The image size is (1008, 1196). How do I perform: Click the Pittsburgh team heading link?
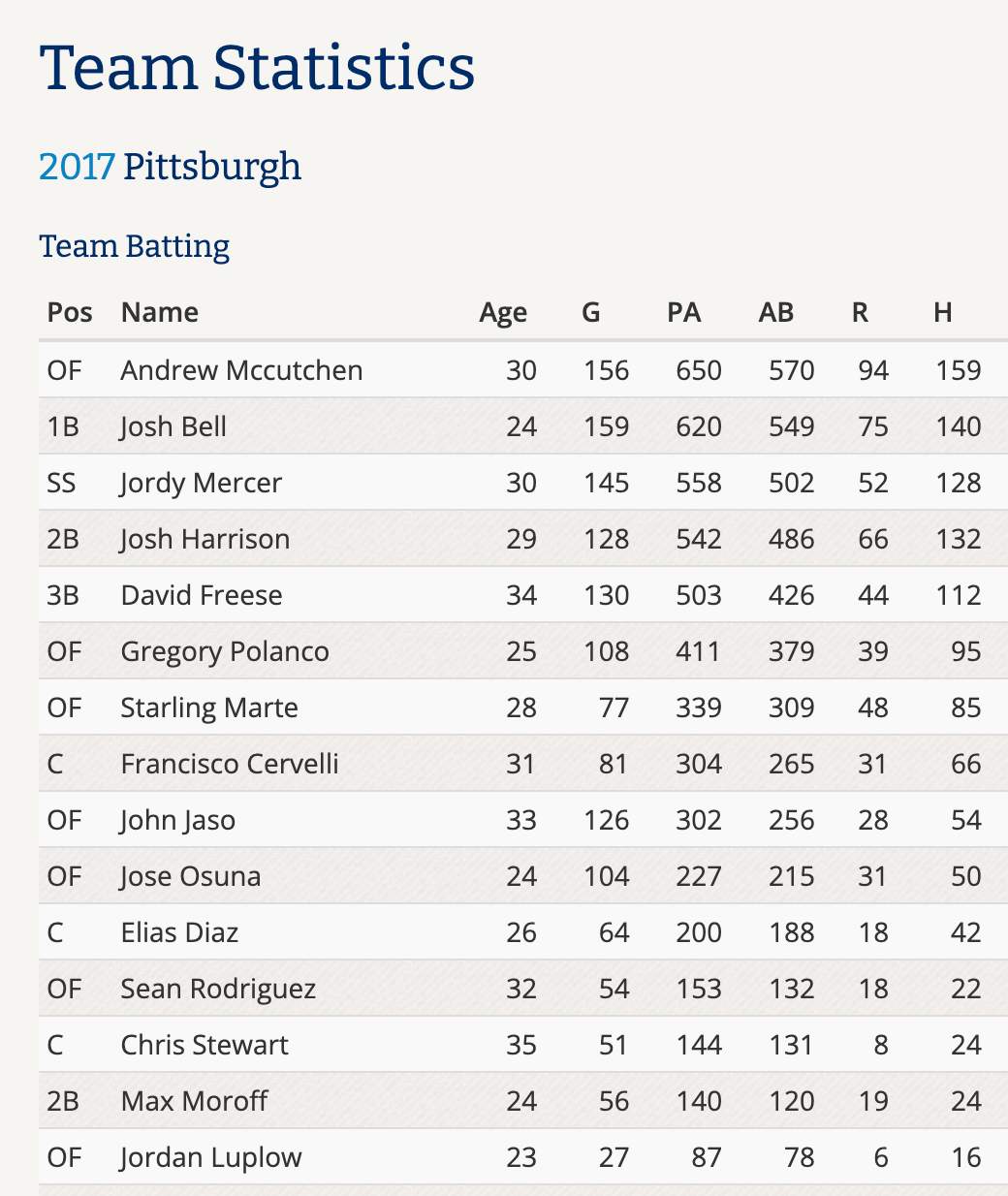212,168
